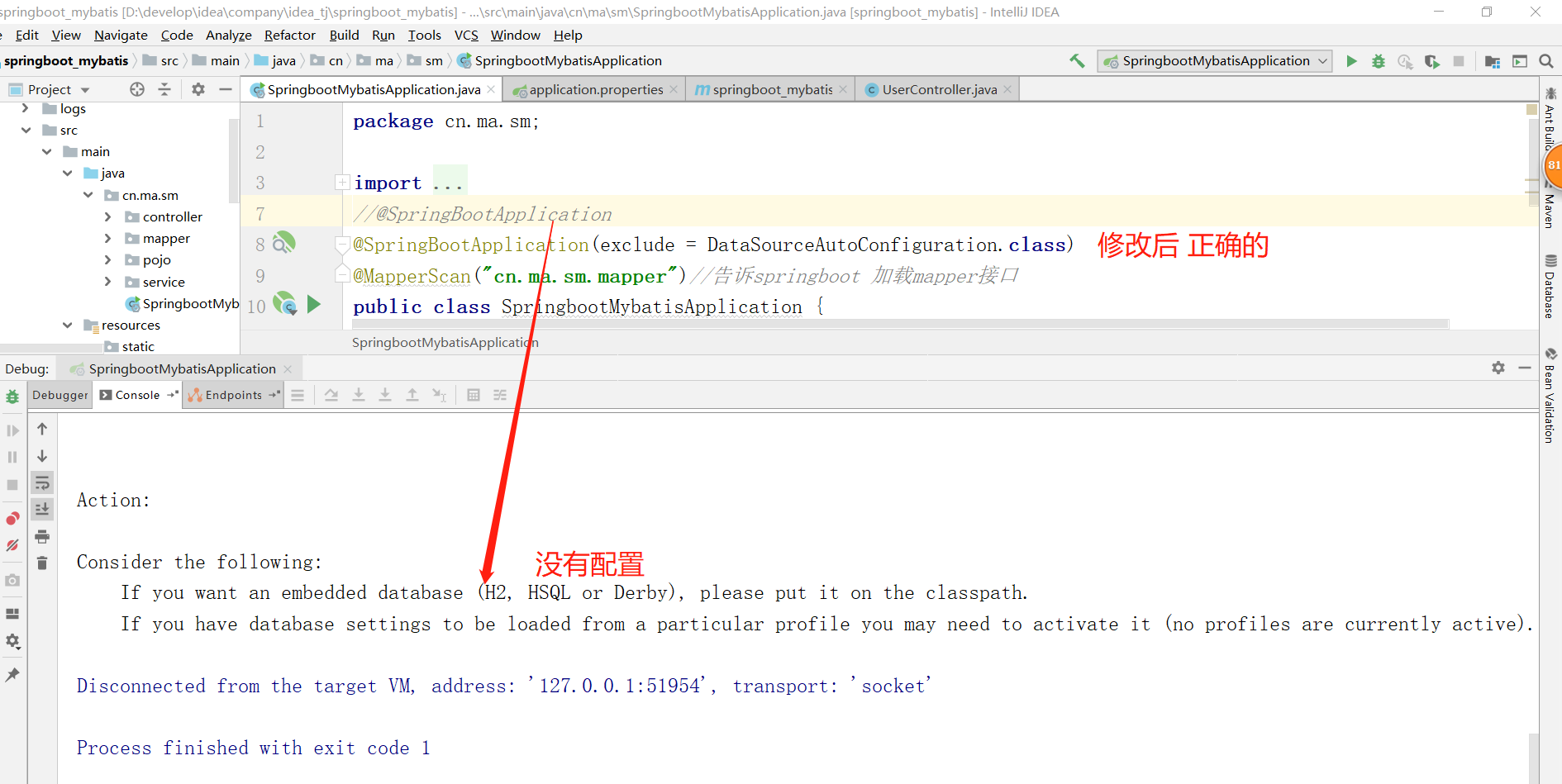Click the editor horizontal scrollbar
The width and height of the screenshot is (1562, 784).
click(x=901, y=324)
